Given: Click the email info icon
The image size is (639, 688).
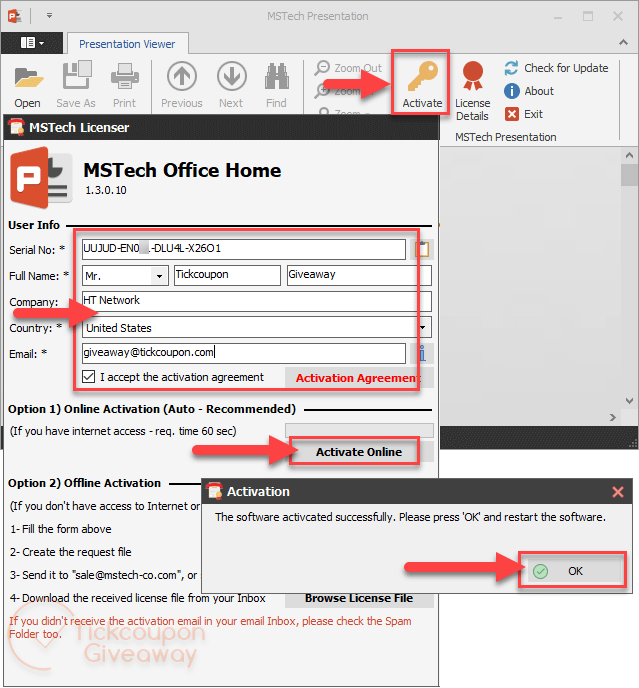Looking at the screenshot, I should point(422,353).
